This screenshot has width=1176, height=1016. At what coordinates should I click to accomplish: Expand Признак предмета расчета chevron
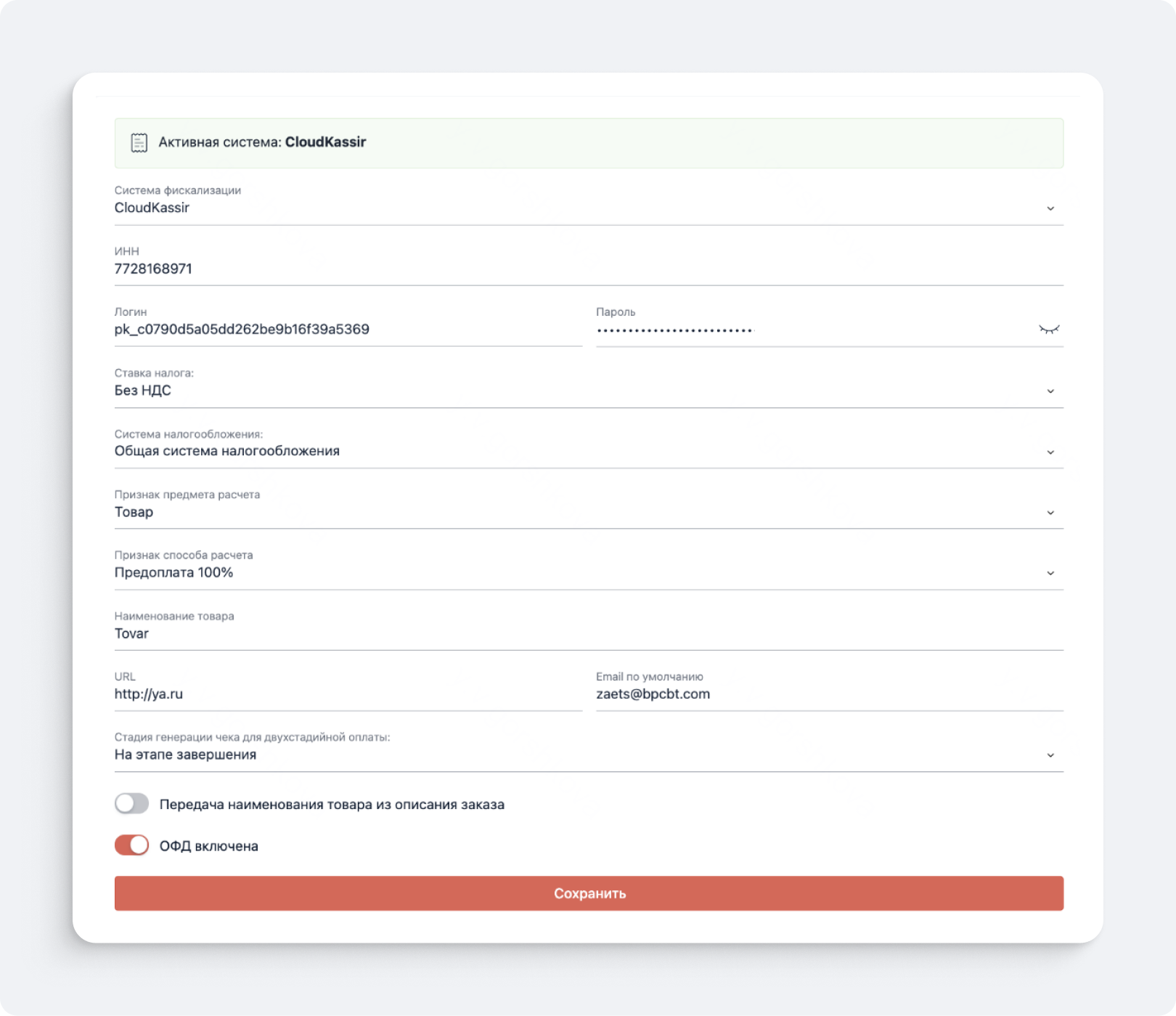click(1050, 513)
